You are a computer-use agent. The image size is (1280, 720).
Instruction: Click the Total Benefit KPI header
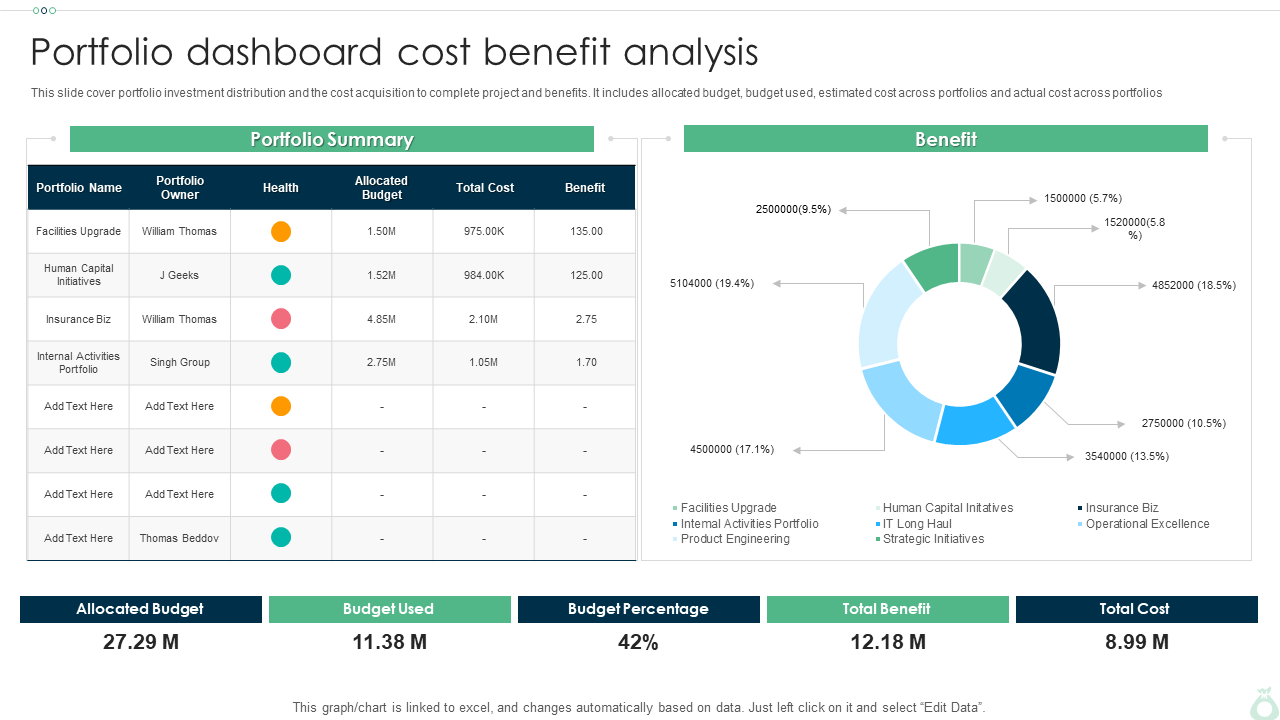pos(888,609)
